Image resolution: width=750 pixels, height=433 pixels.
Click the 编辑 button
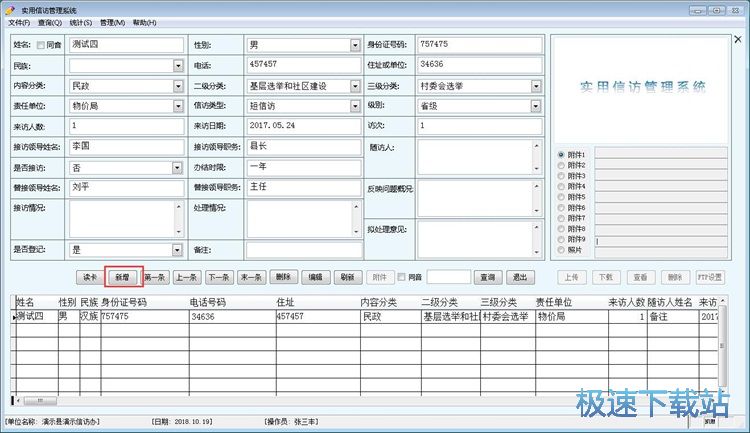click(316, 277)
